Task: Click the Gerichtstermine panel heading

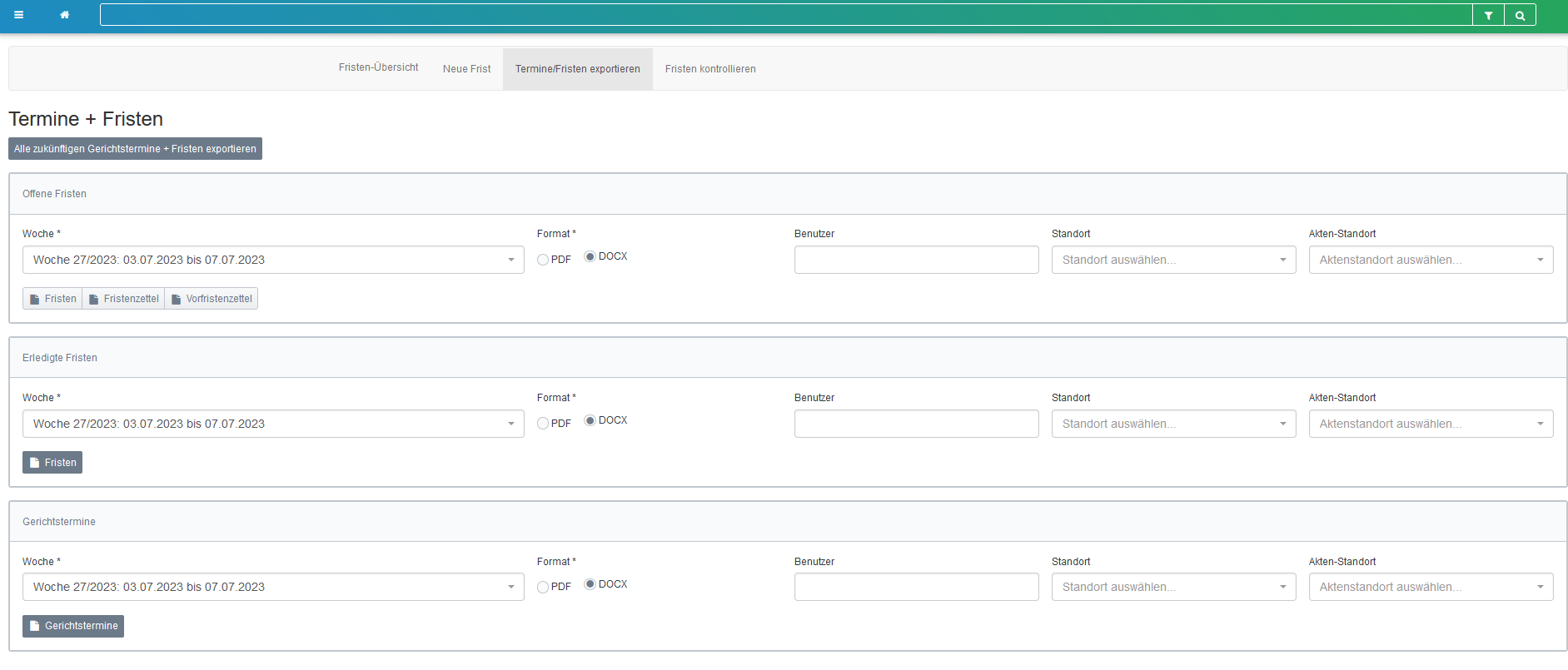Action: (x=59, y=522)
